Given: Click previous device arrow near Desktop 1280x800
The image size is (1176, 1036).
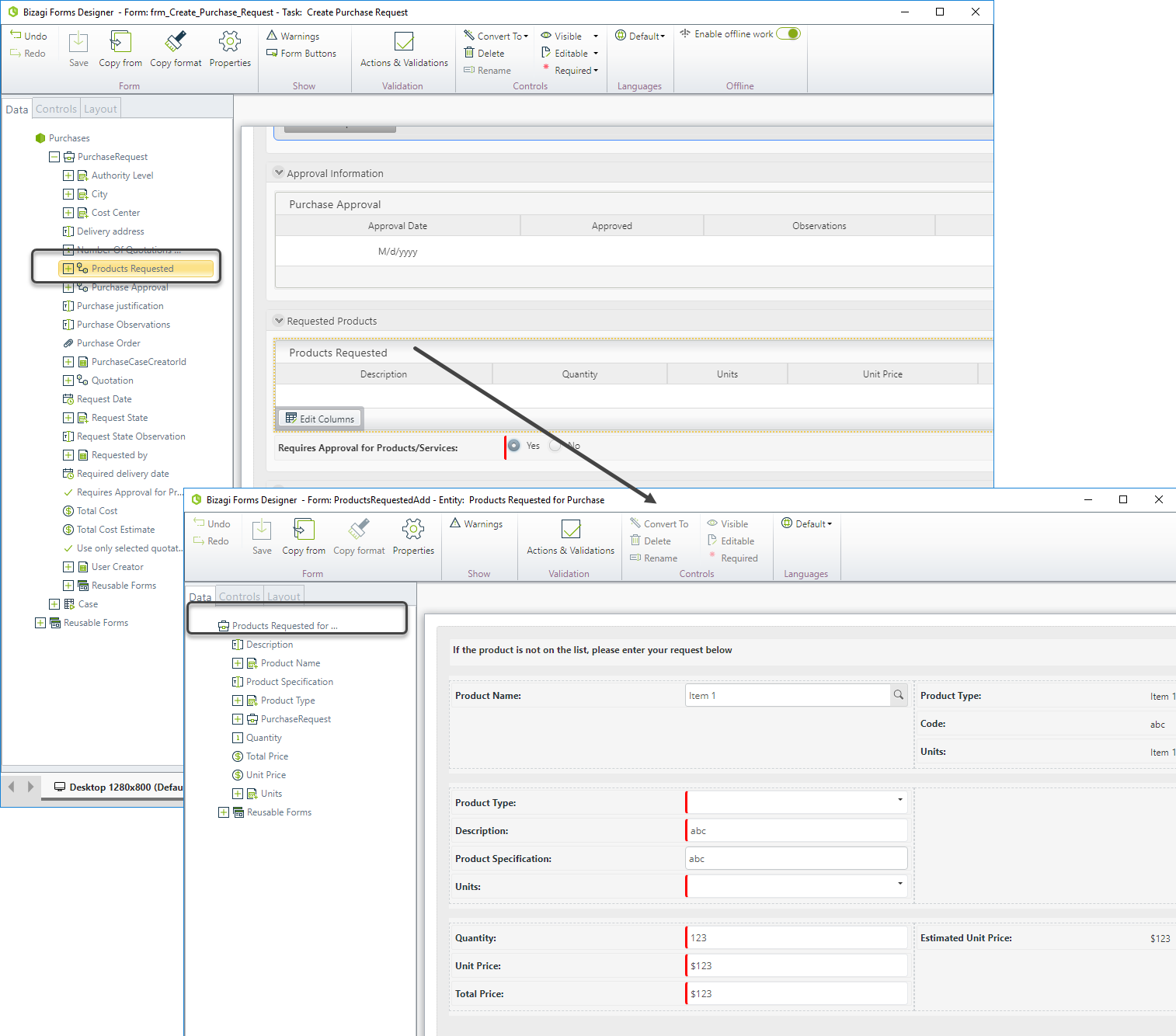Looking at the screenshot, I should 11,787.
